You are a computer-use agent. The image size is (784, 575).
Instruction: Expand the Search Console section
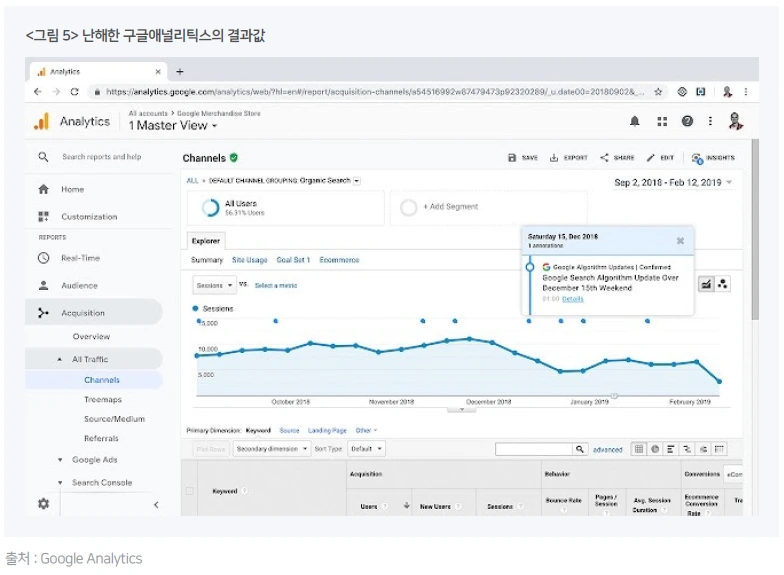coord(60,482)
